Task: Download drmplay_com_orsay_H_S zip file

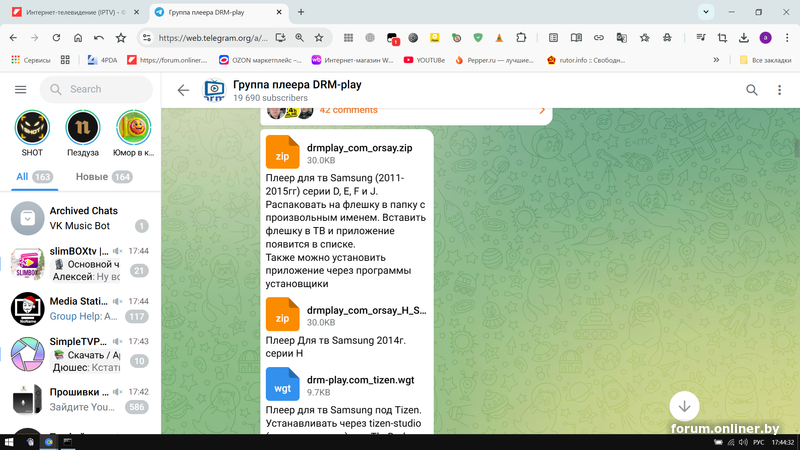Action: [x=282, y=314]
